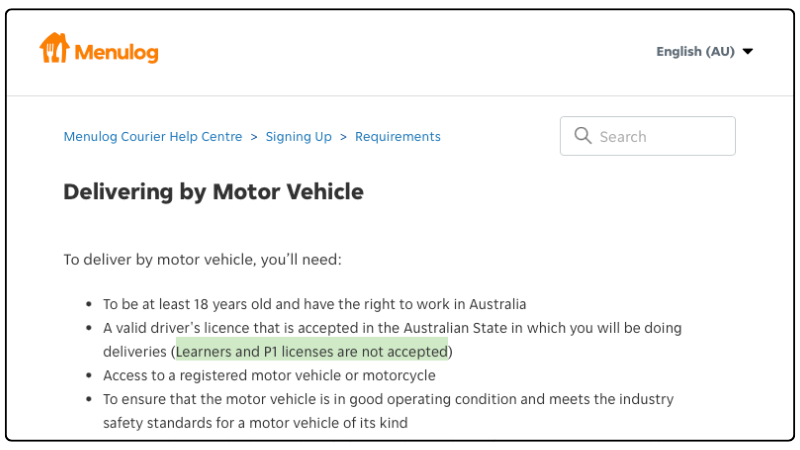Click the 'To deliver by motor vehicle' sentence
The height and width of the screenshot is (450, 800).
coord(202,260)
